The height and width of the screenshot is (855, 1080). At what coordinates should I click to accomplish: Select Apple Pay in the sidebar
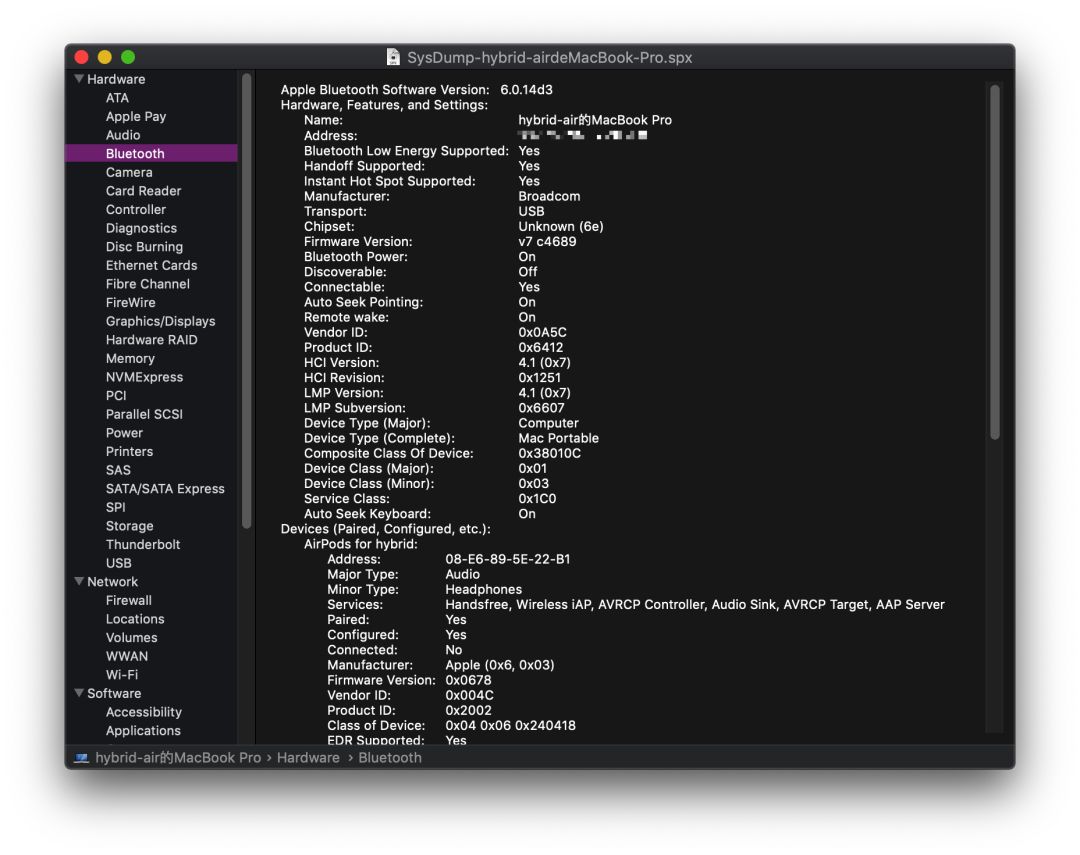click(136, 116)
